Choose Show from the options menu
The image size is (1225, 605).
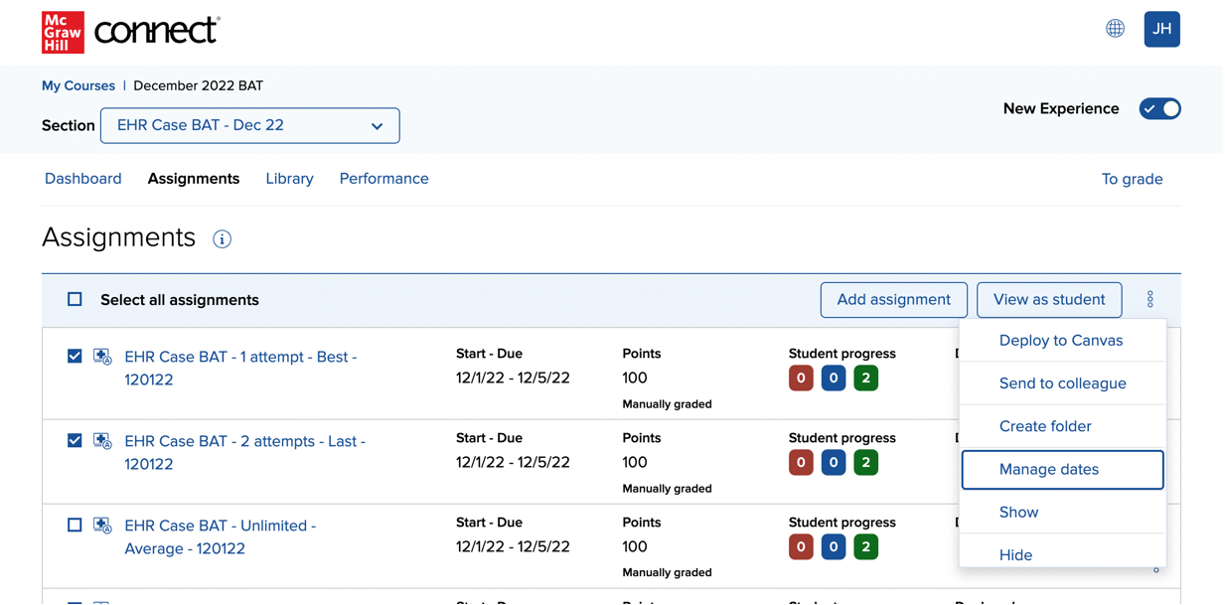point(1062,512)
